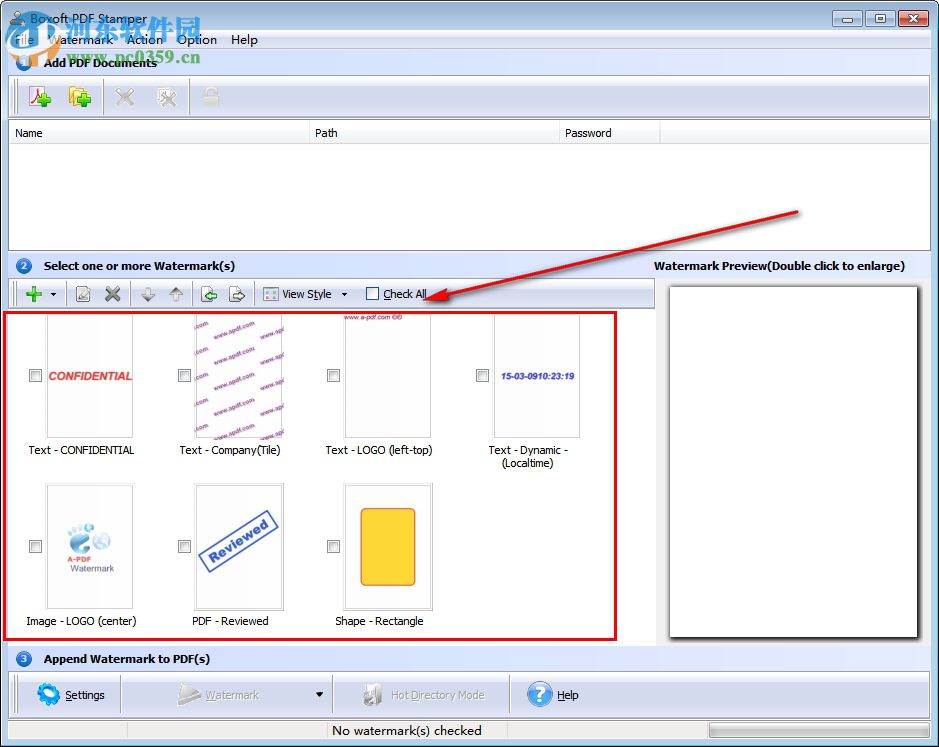939x747 pixels.
Task: Move watermark down using the down arrow icon
Action: point(148,293)
